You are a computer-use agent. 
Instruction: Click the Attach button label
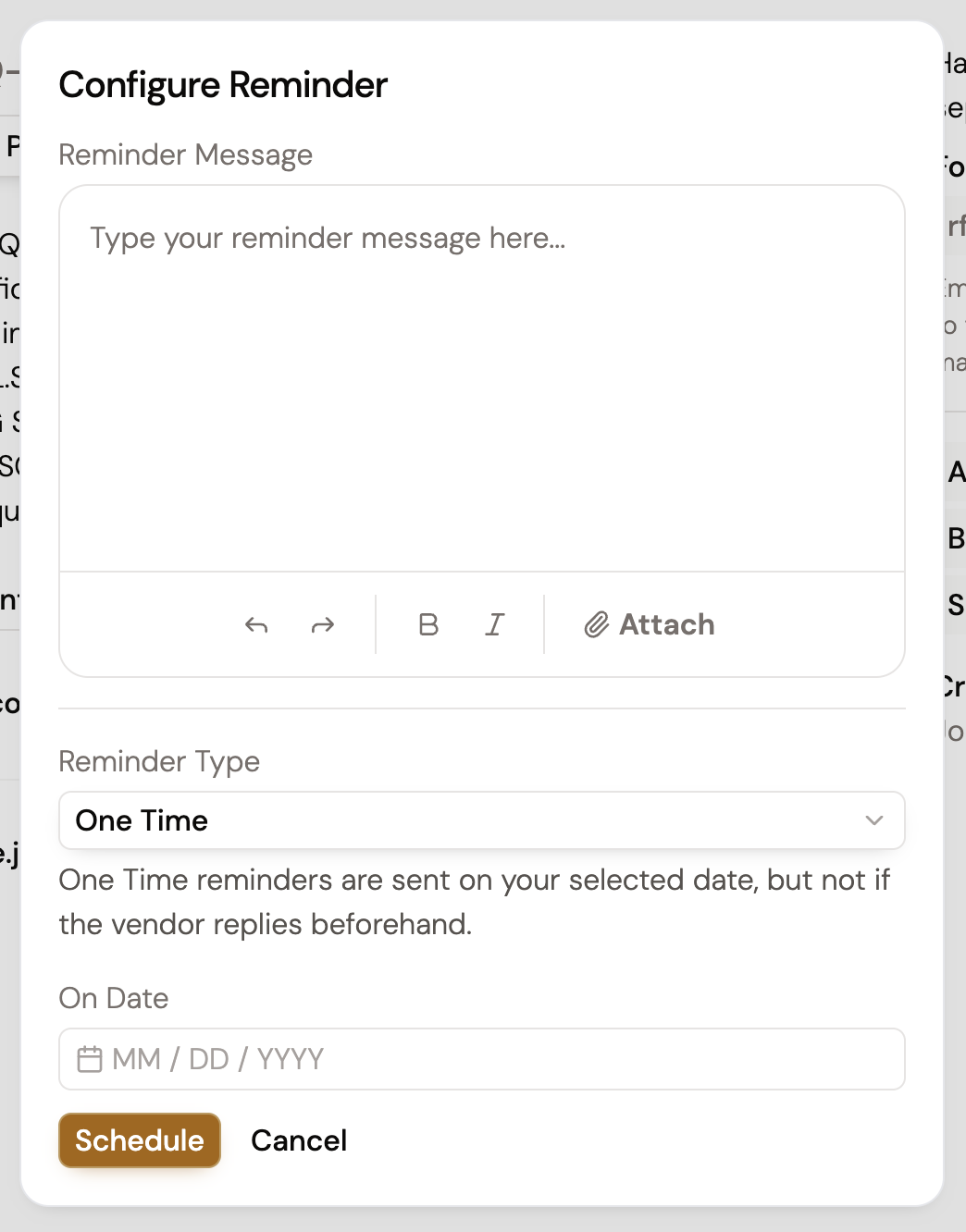point(666,625)
